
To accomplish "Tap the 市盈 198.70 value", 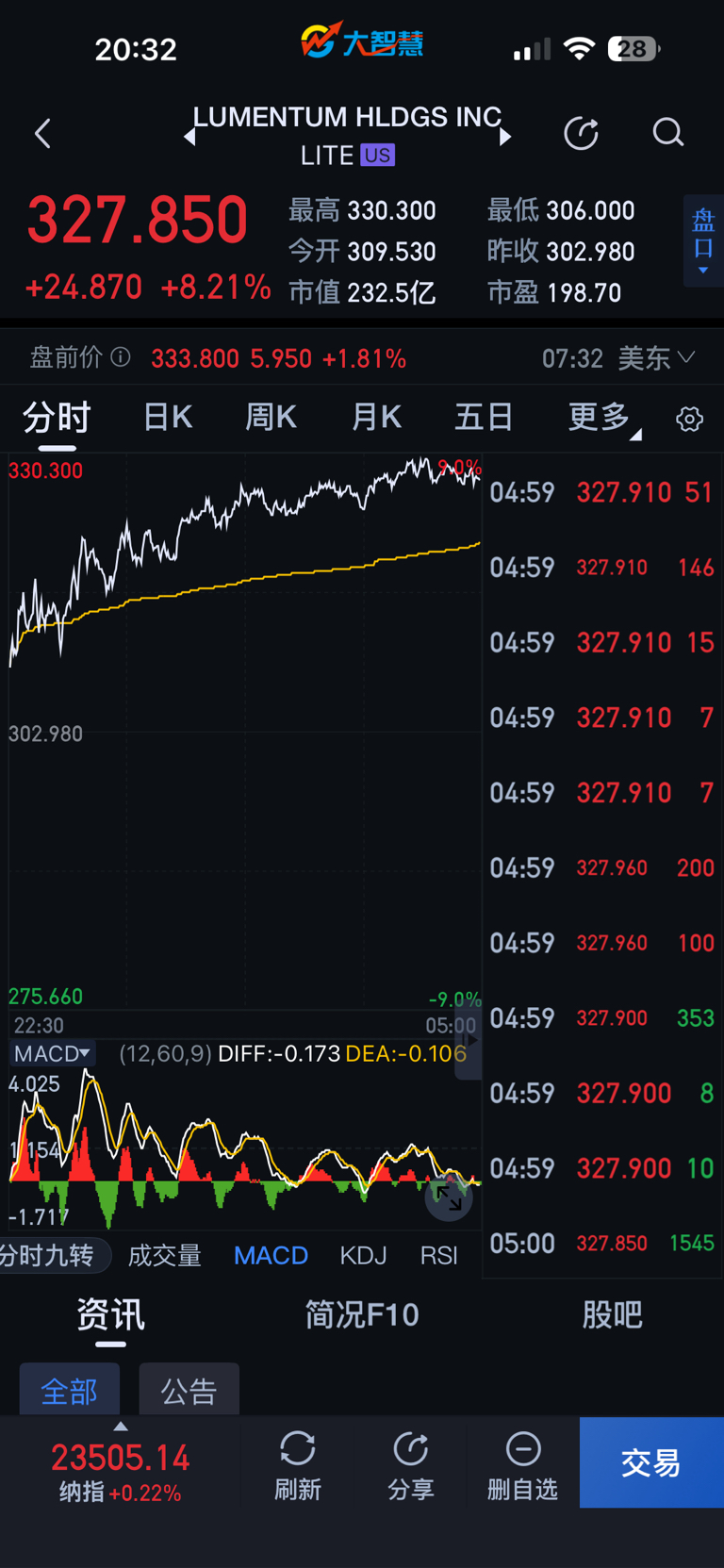I will pyautogui.click(x=584, y=293).
